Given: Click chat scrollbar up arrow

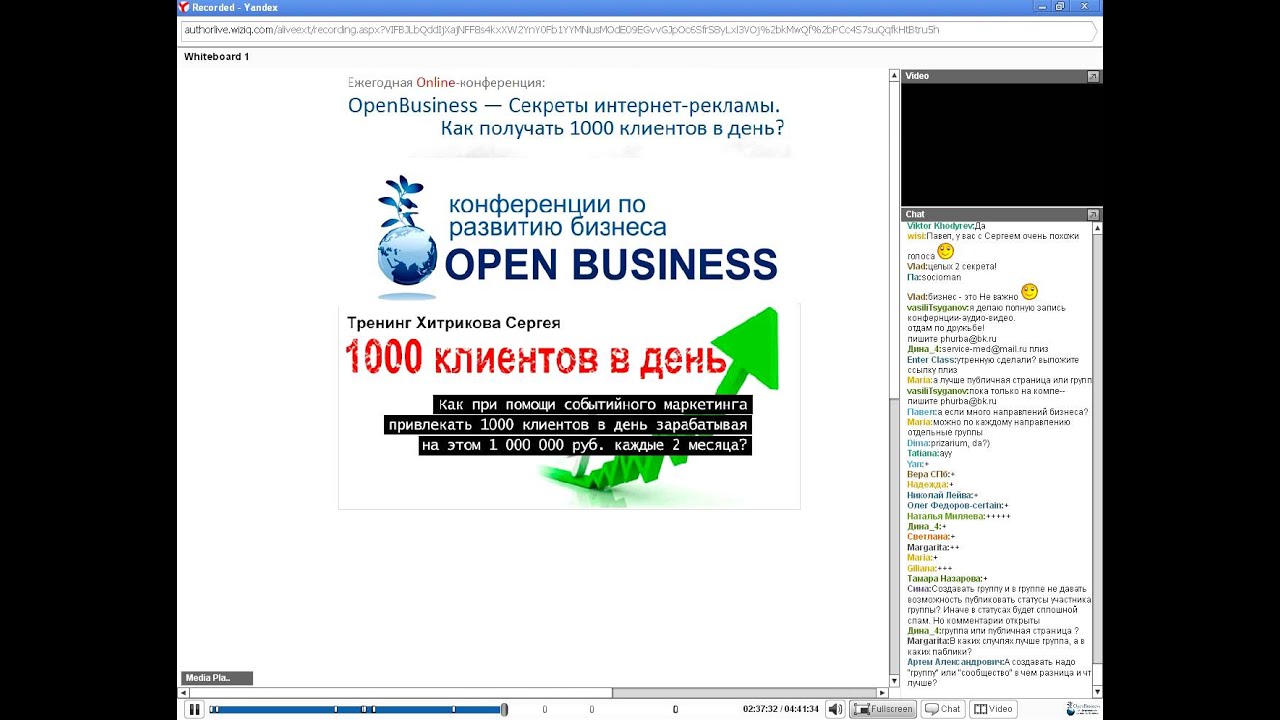Looking at the screenshot, I should coord(1097,228).
